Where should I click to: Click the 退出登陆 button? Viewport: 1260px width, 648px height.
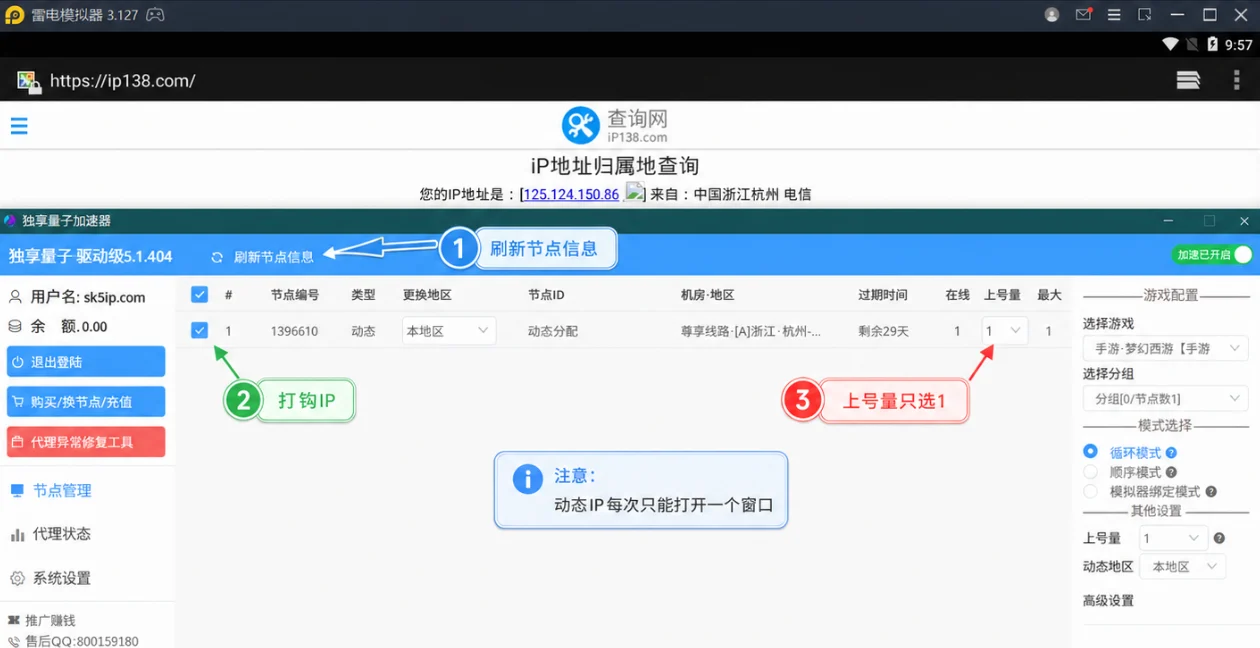(x=86, y=362)
